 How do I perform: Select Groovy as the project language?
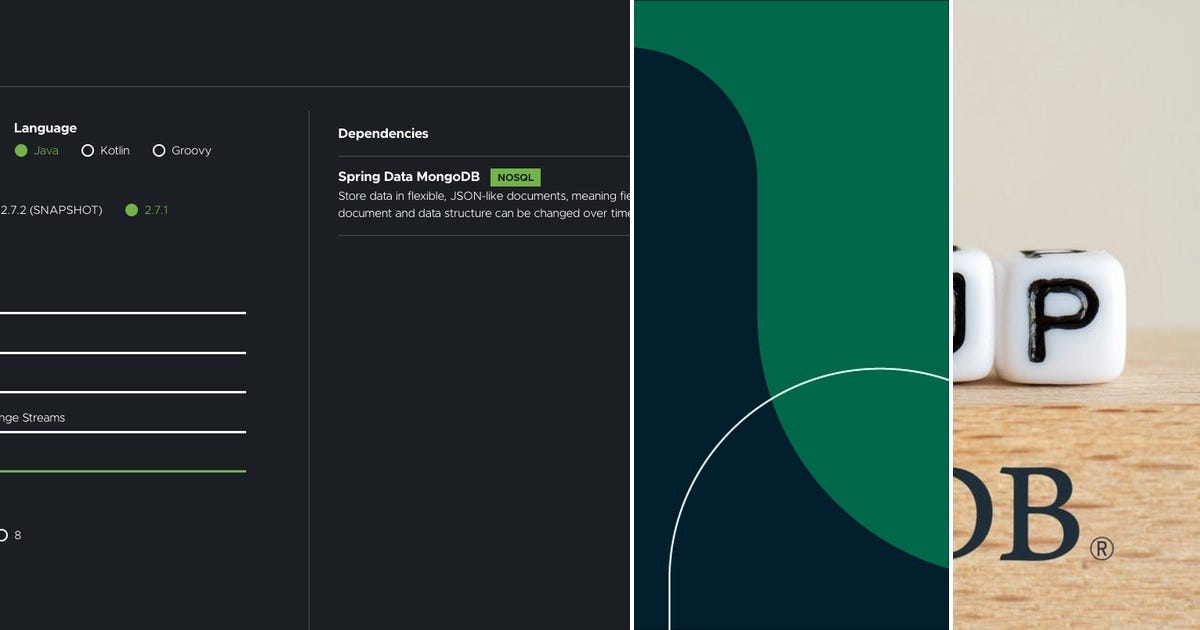159,150
